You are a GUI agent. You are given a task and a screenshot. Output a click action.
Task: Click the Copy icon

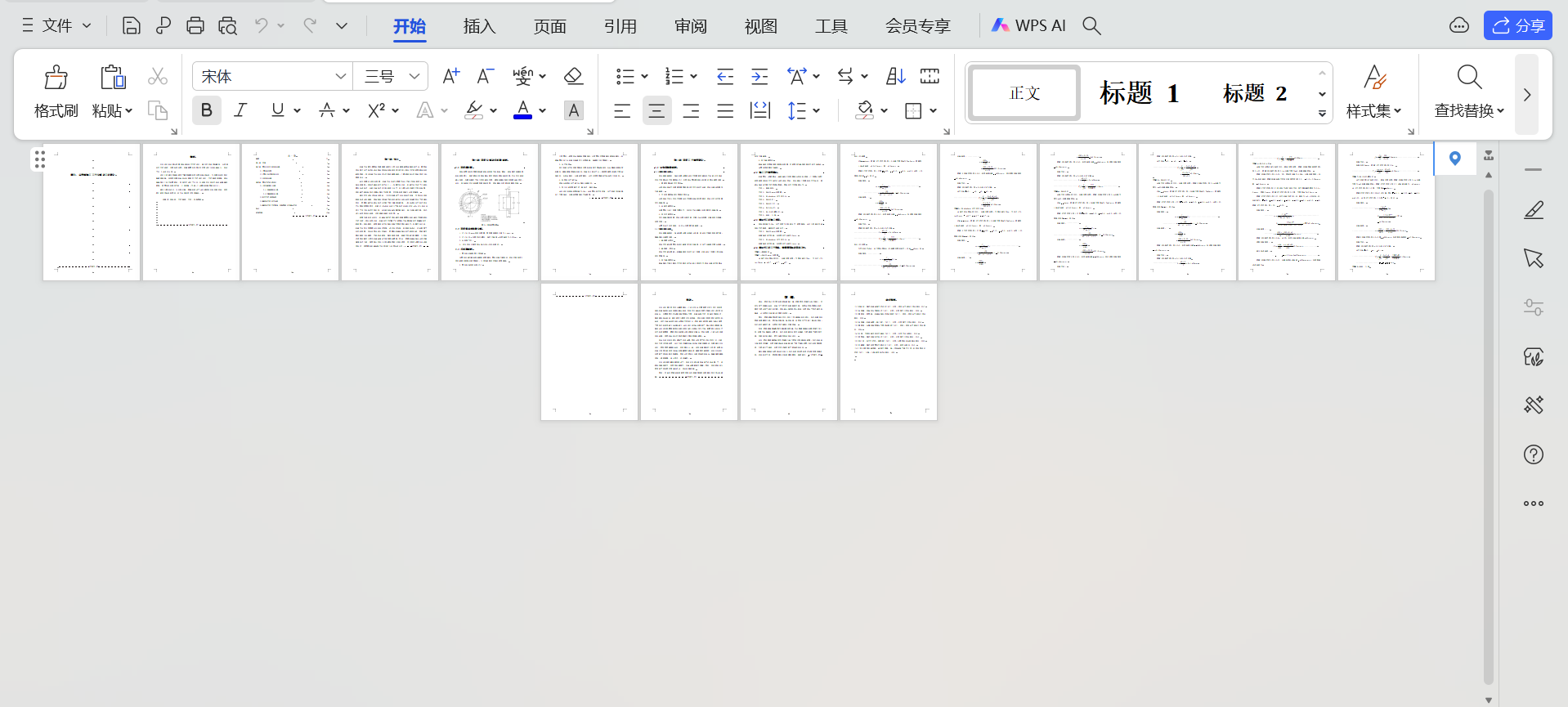coord(158,110)
